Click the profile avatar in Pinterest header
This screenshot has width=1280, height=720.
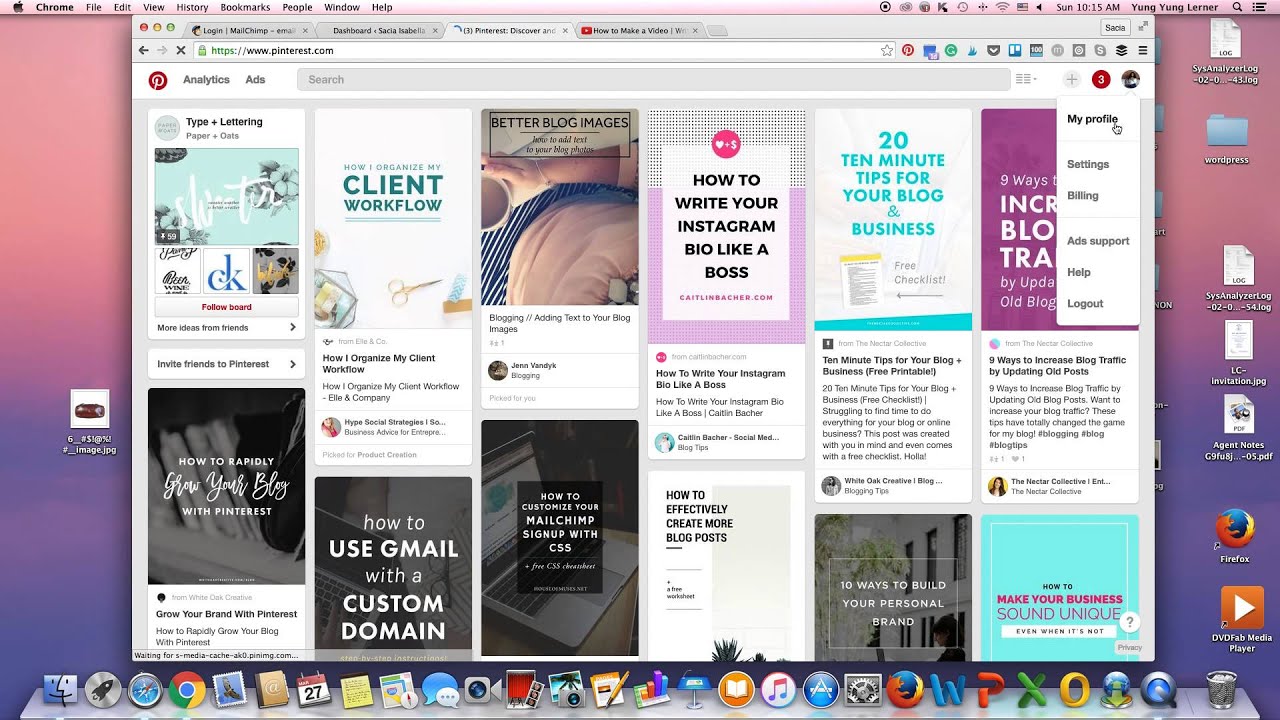[x=1130, y=80]
